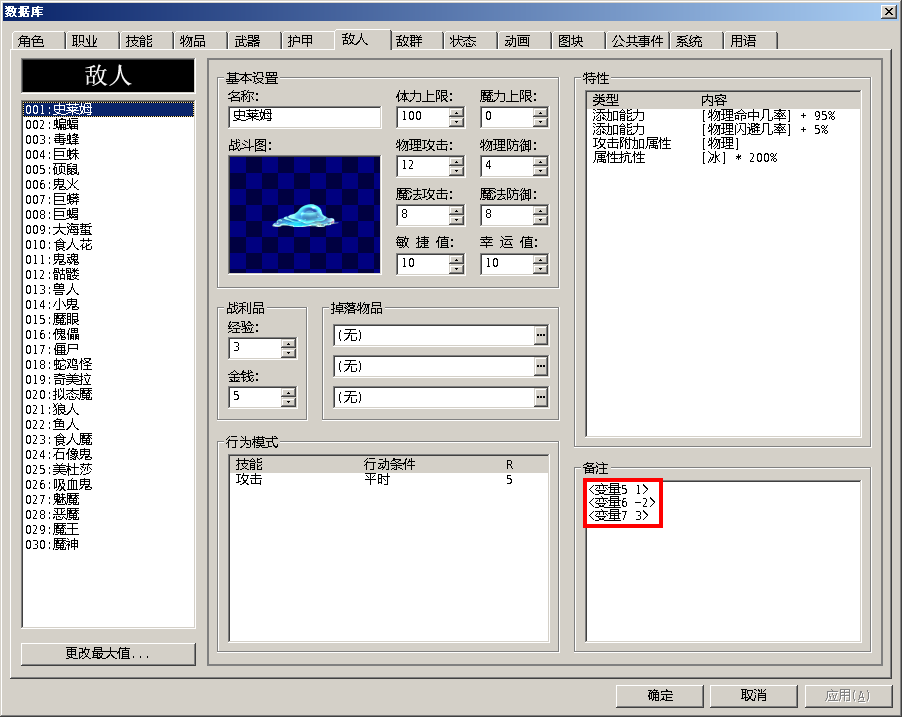902x717 pixels.
Task: Decrease 幸运值 with its down arrow
Action: click(x=541, y=269)
